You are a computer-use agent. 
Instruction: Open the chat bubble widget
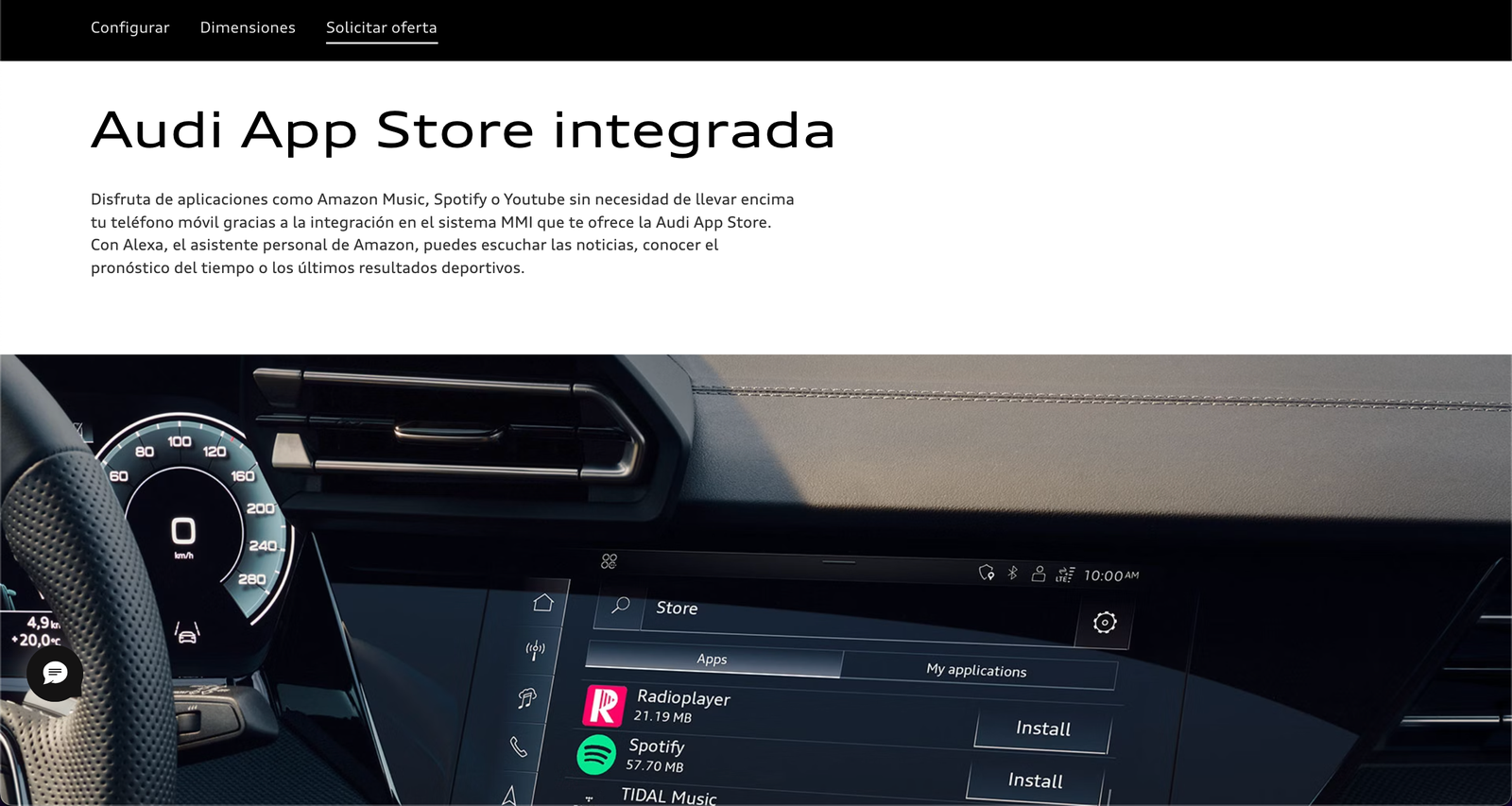pos(55,673)
